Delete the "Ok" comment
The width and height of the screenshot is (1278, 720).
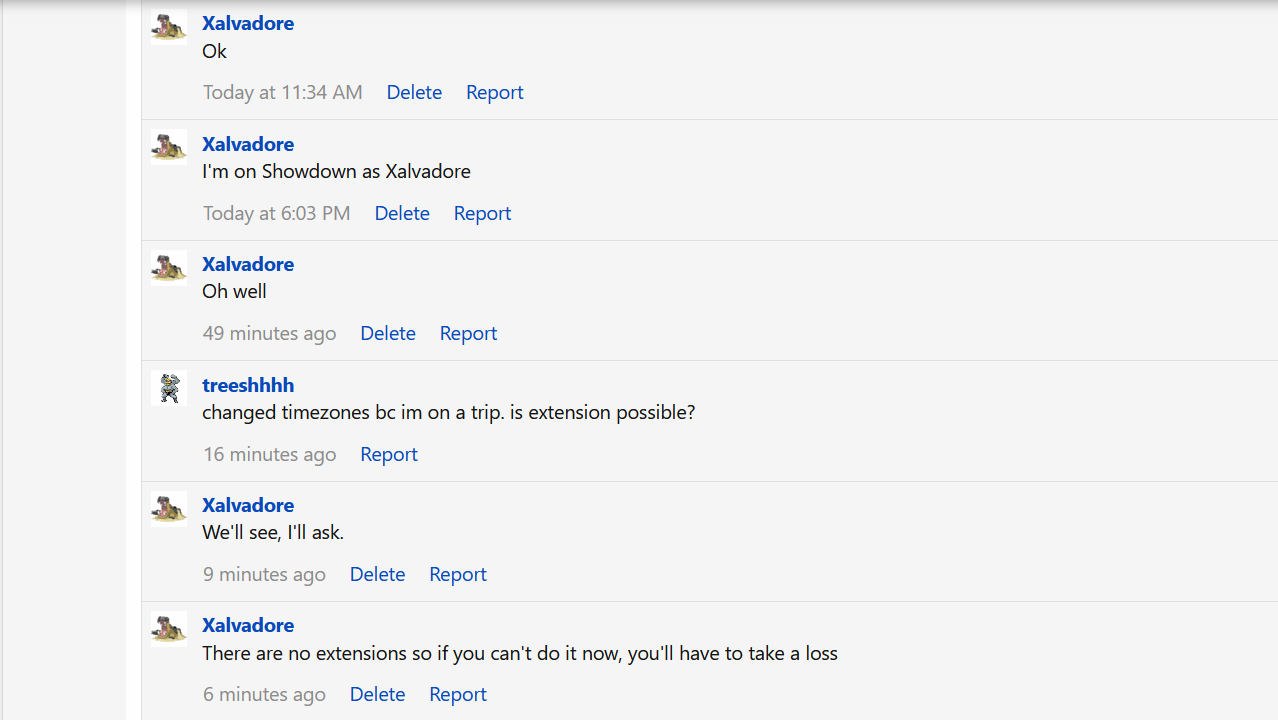click(414, 92)
